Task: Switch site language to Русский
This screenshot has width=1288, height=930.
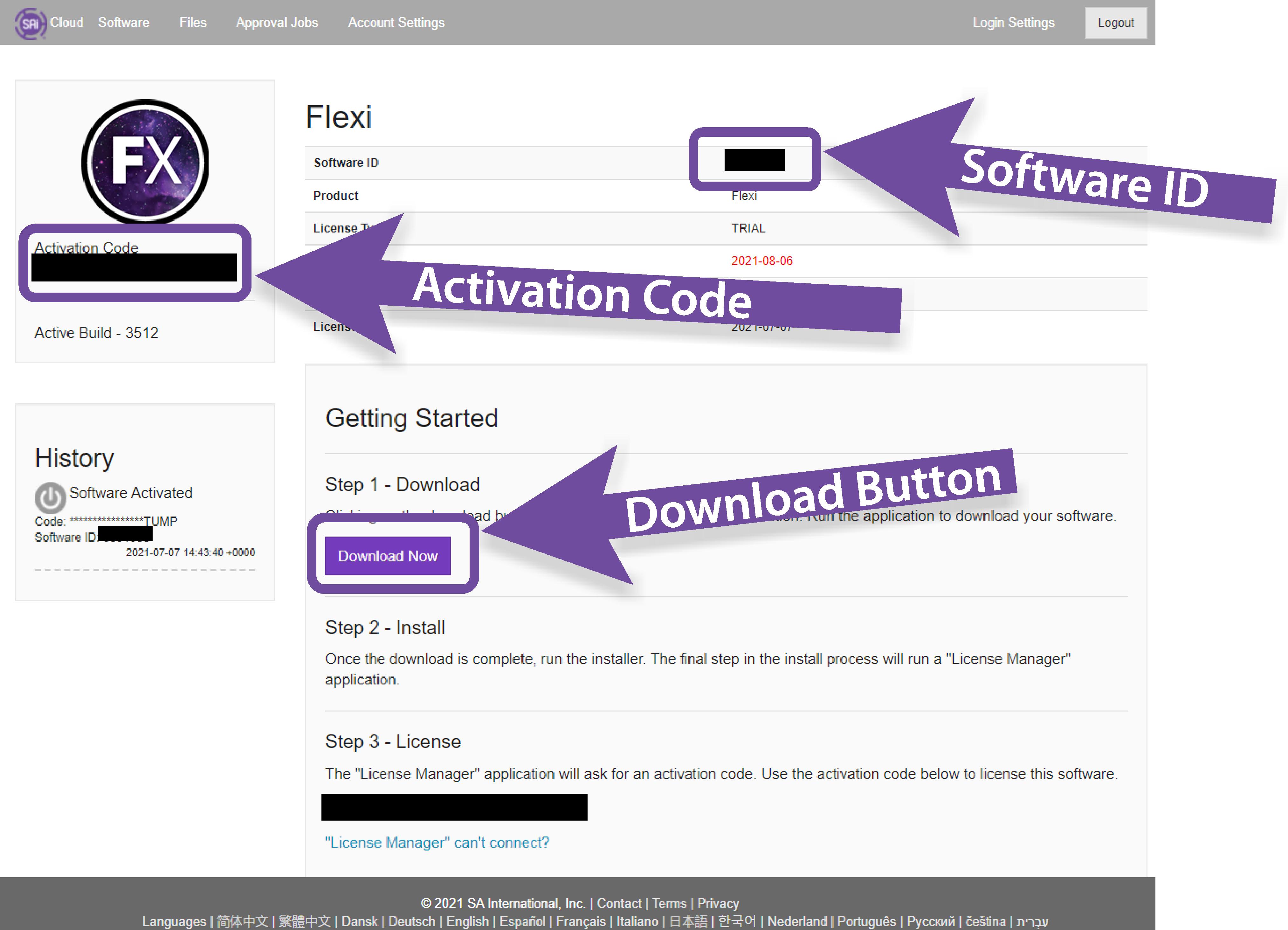Action: (931, 921)
